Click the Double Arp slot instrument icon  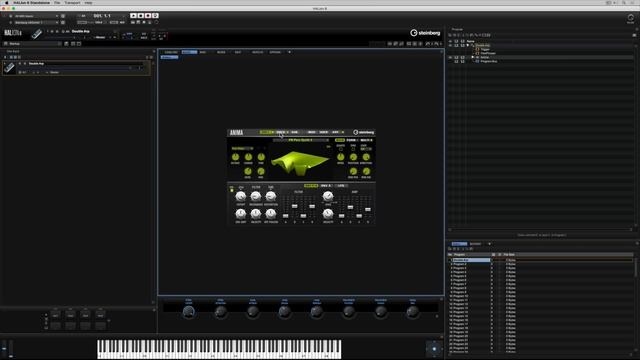point(9,68)
